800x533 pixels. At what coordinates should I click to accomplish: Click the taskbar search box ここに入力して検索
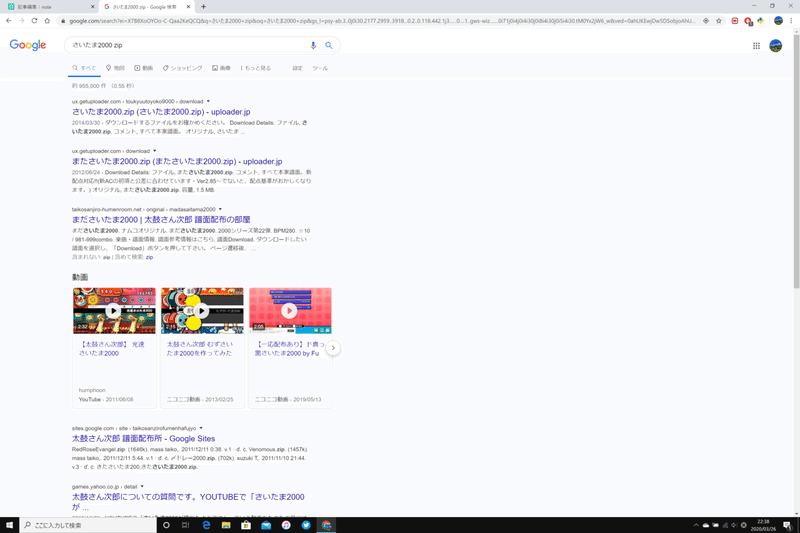(88, 525)
